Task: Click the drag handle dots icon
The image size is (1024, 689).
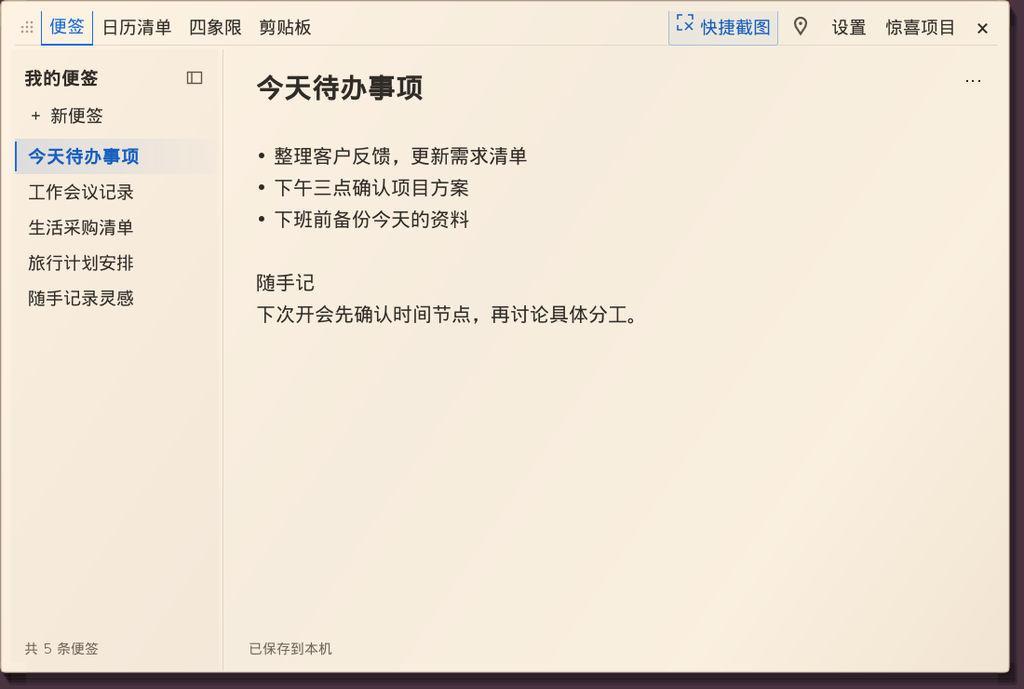Action: (27, 27)
